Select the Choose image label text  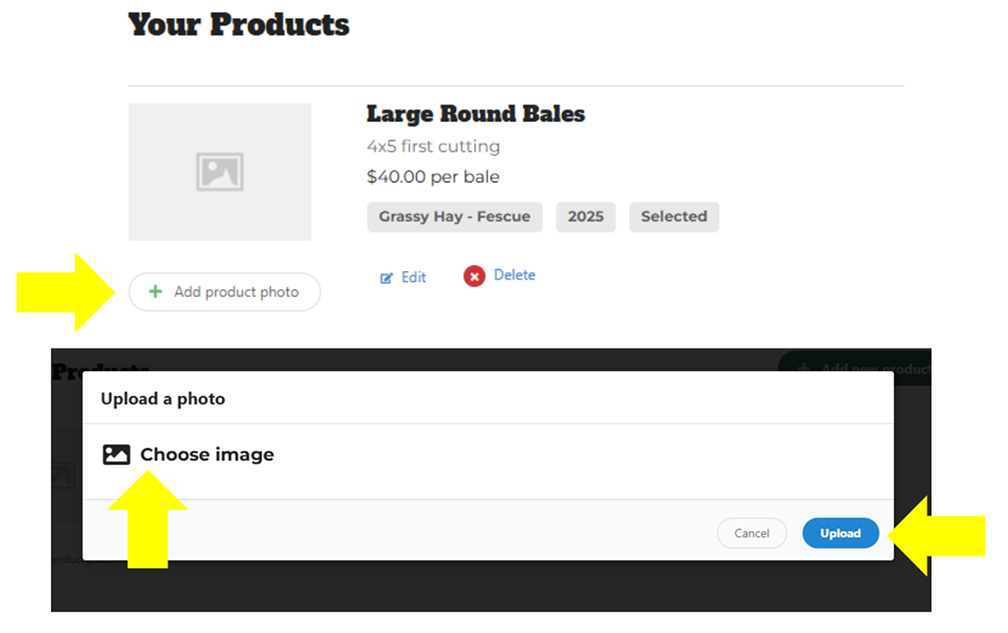click(x=206, y=455)
